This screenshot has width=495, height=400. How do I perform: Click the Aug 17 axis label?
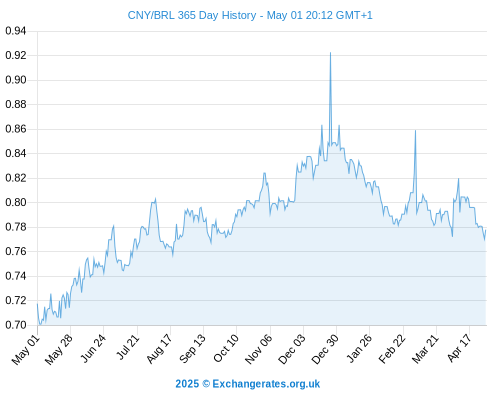point(159,348)
